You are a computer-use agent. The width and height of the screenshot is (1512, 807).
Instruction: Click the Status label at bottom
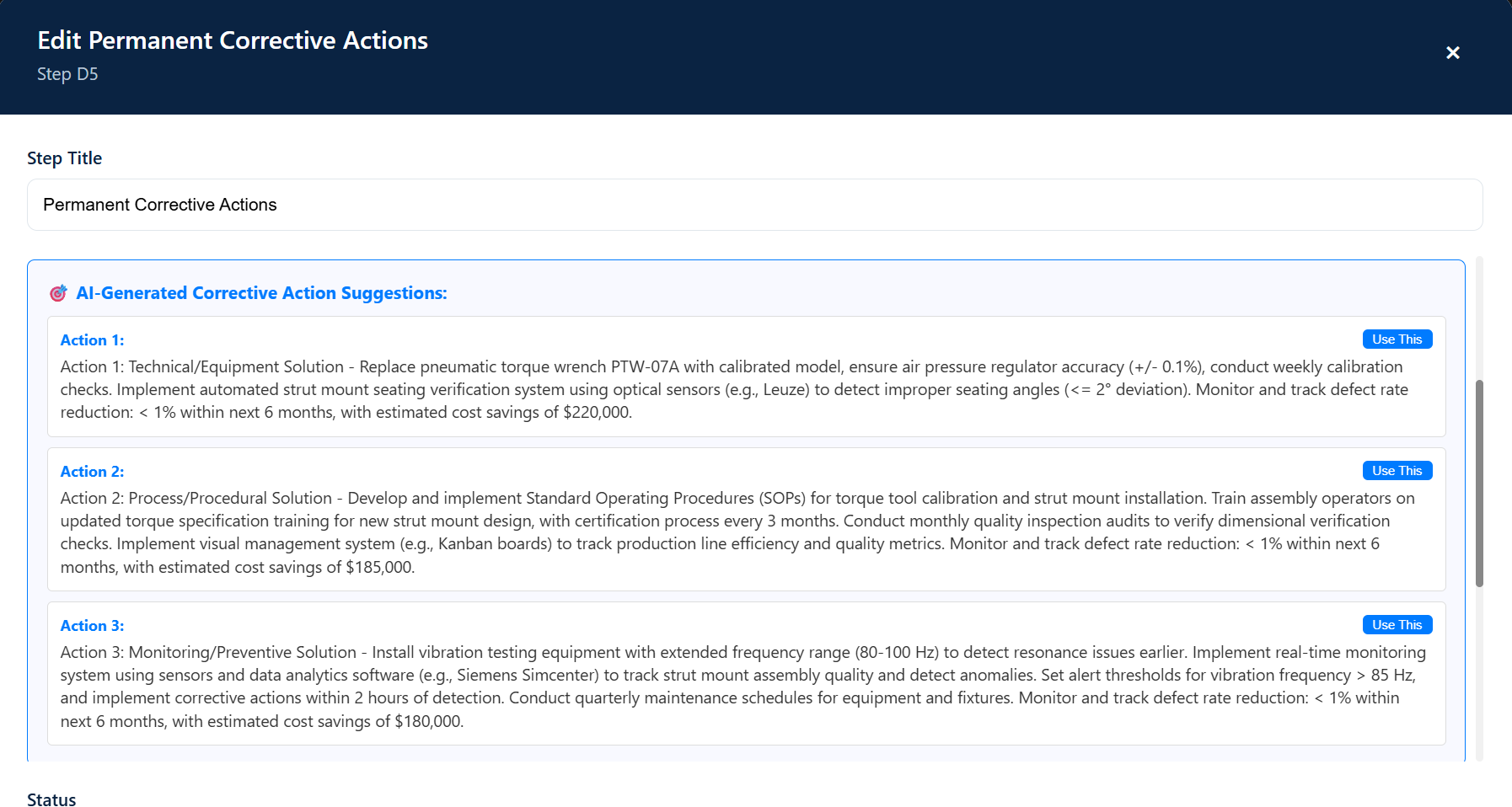coord(51,799)
